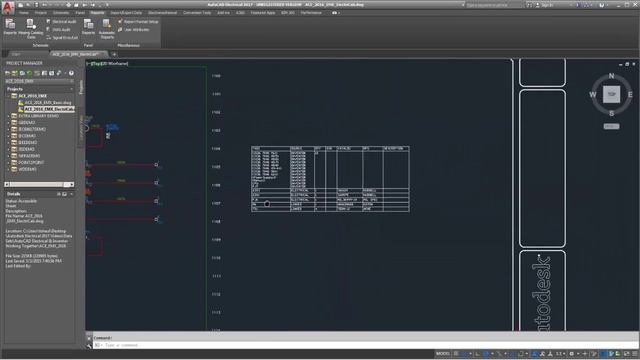
Task: Open the AutoCAD application menu button
Action: [7, 7]
